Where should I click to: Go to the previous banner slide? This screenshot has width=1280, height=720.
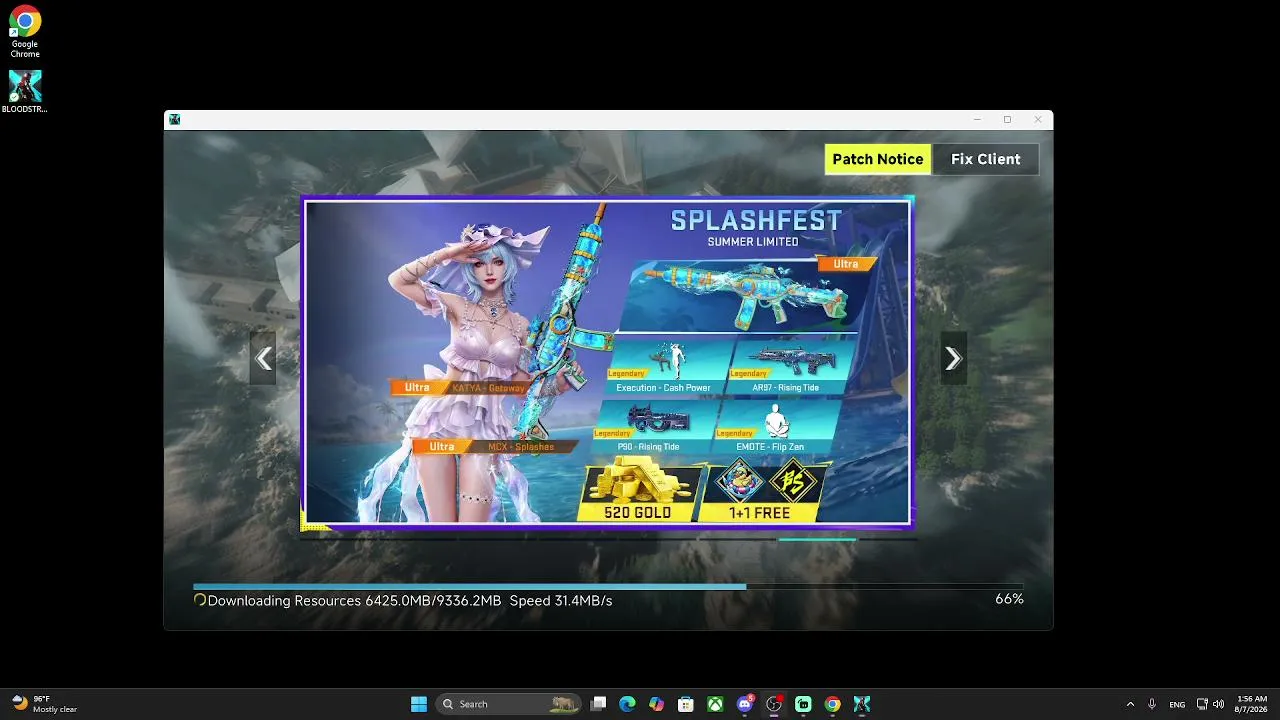(x=263, y=359)
